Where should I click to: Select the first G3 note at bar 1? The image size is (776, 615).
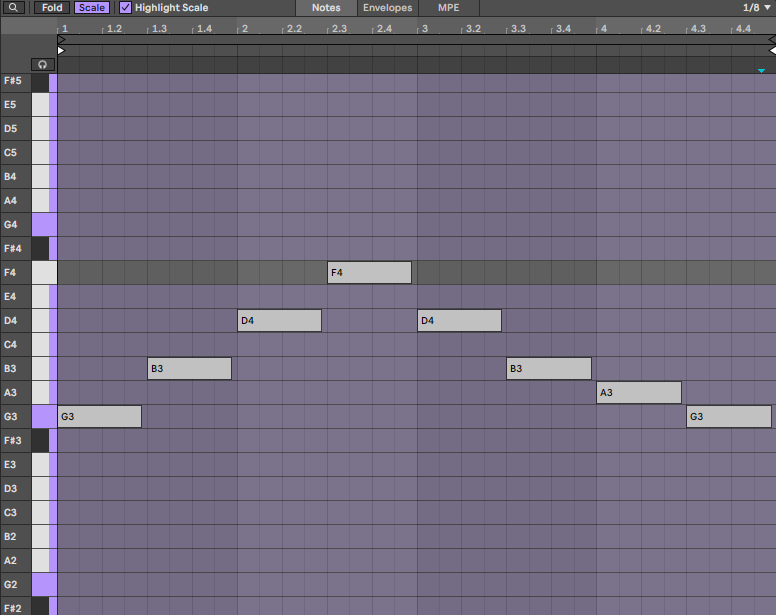coord(99,417)
